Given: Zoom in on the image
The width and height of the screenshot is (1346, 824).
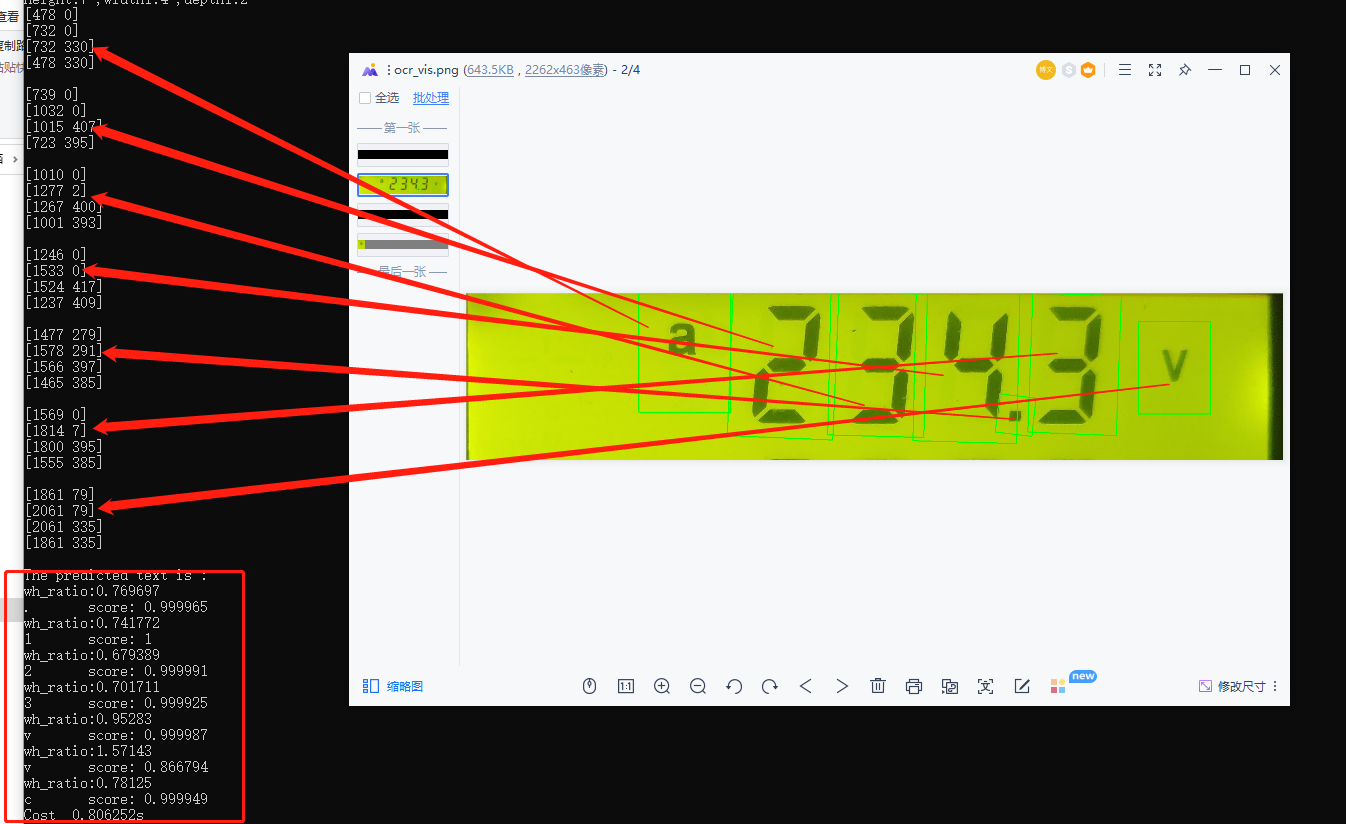Looking at the screenshot, I should tap(662, 686).
